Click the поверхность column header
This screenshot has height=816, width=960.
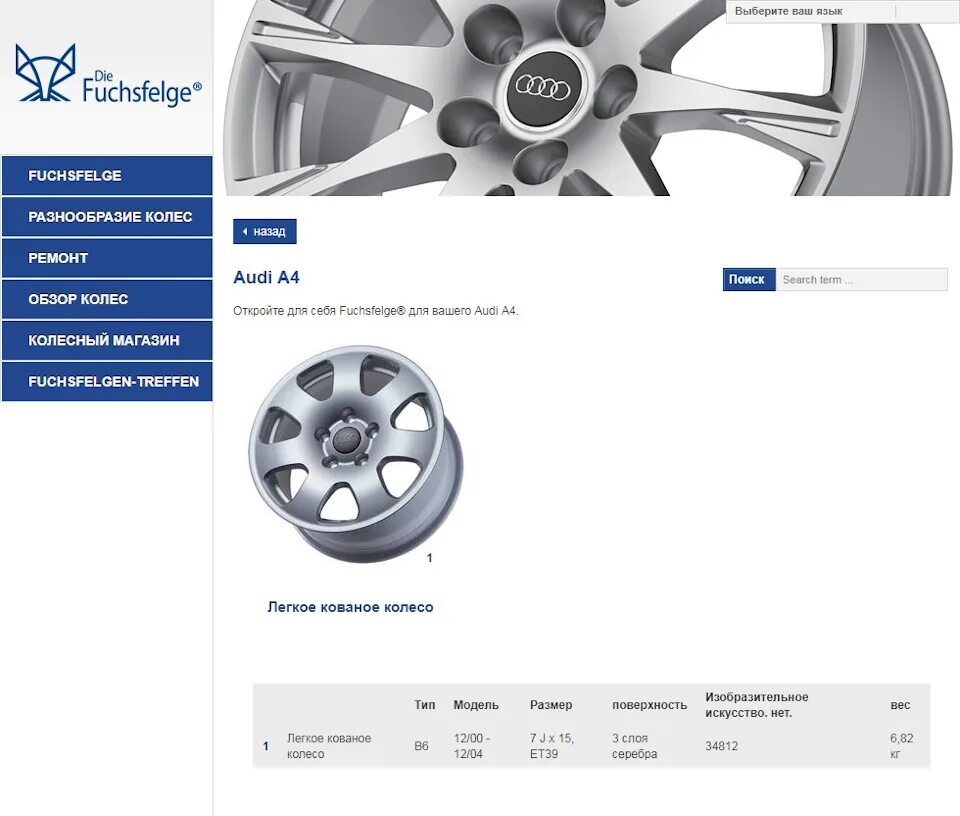coord(649,705)
